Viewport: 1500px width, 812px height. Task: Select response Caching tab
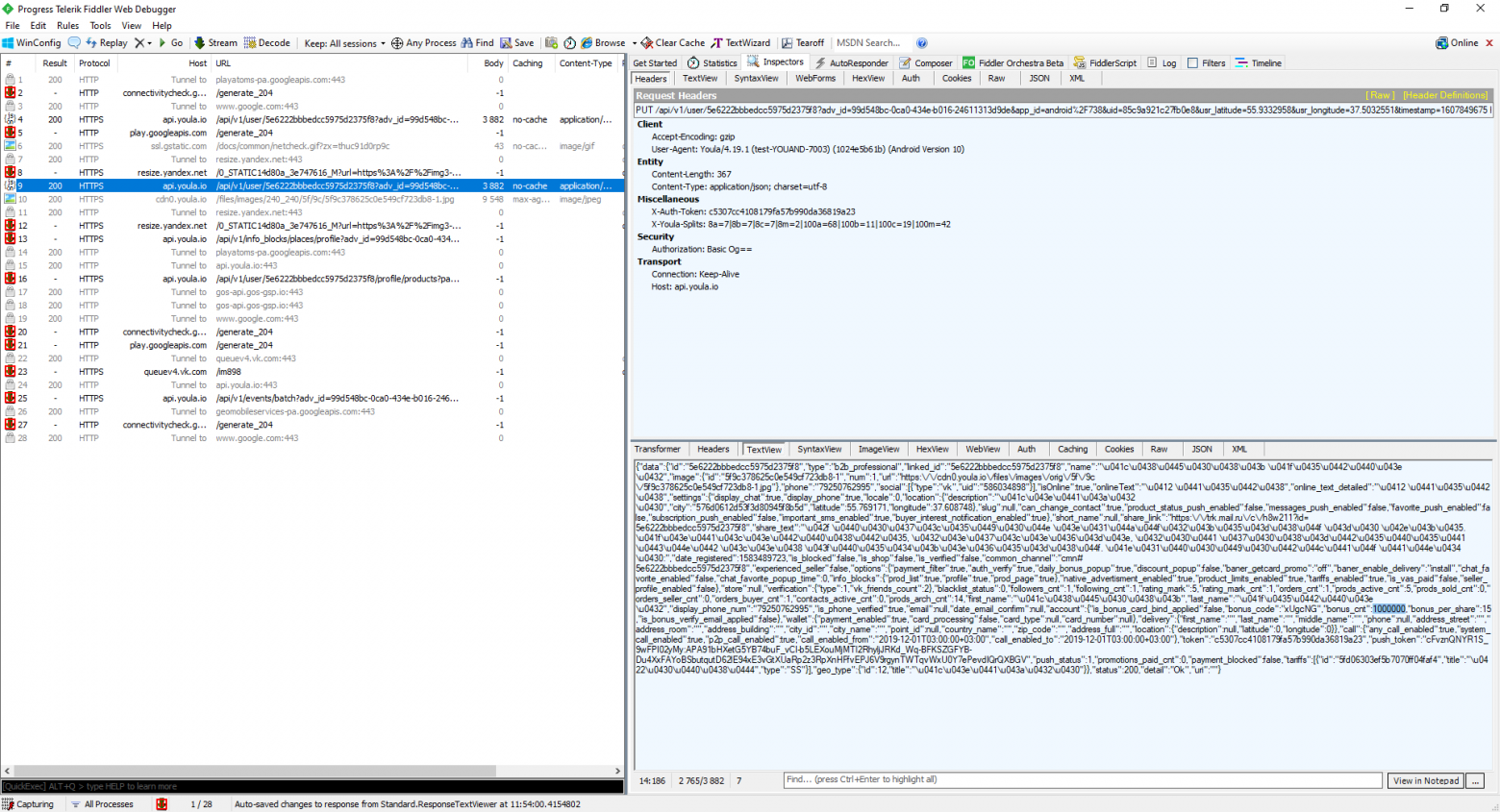tap(1073, 450)
